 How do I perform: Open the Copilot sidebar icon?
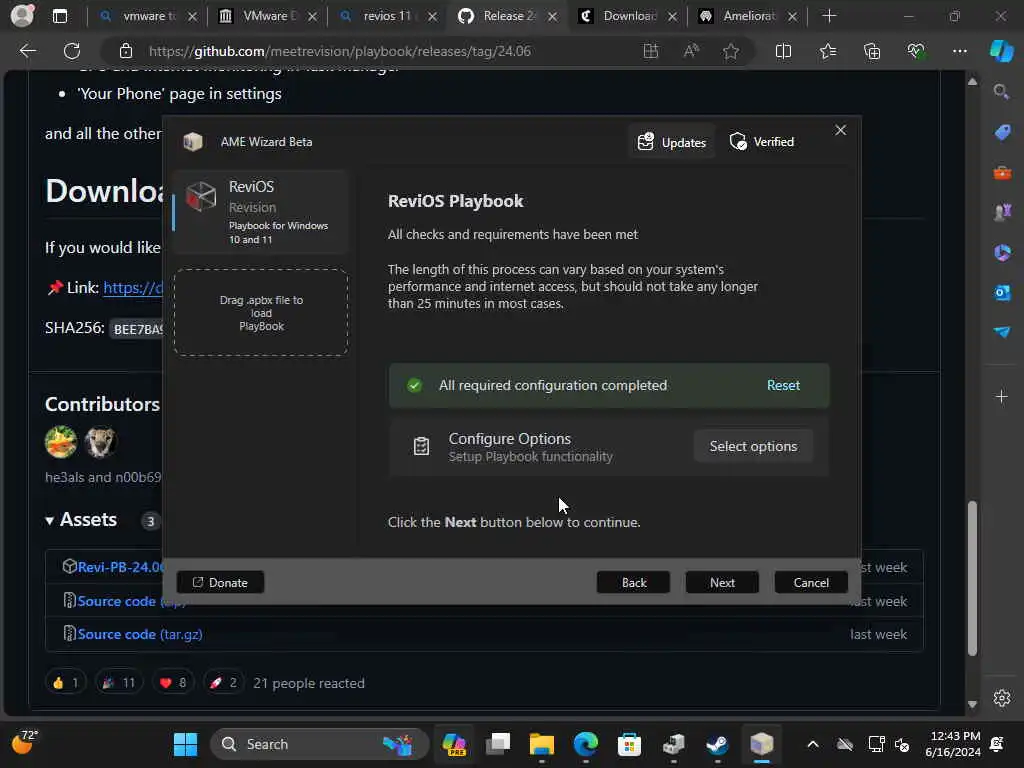tap(1001, 51)
